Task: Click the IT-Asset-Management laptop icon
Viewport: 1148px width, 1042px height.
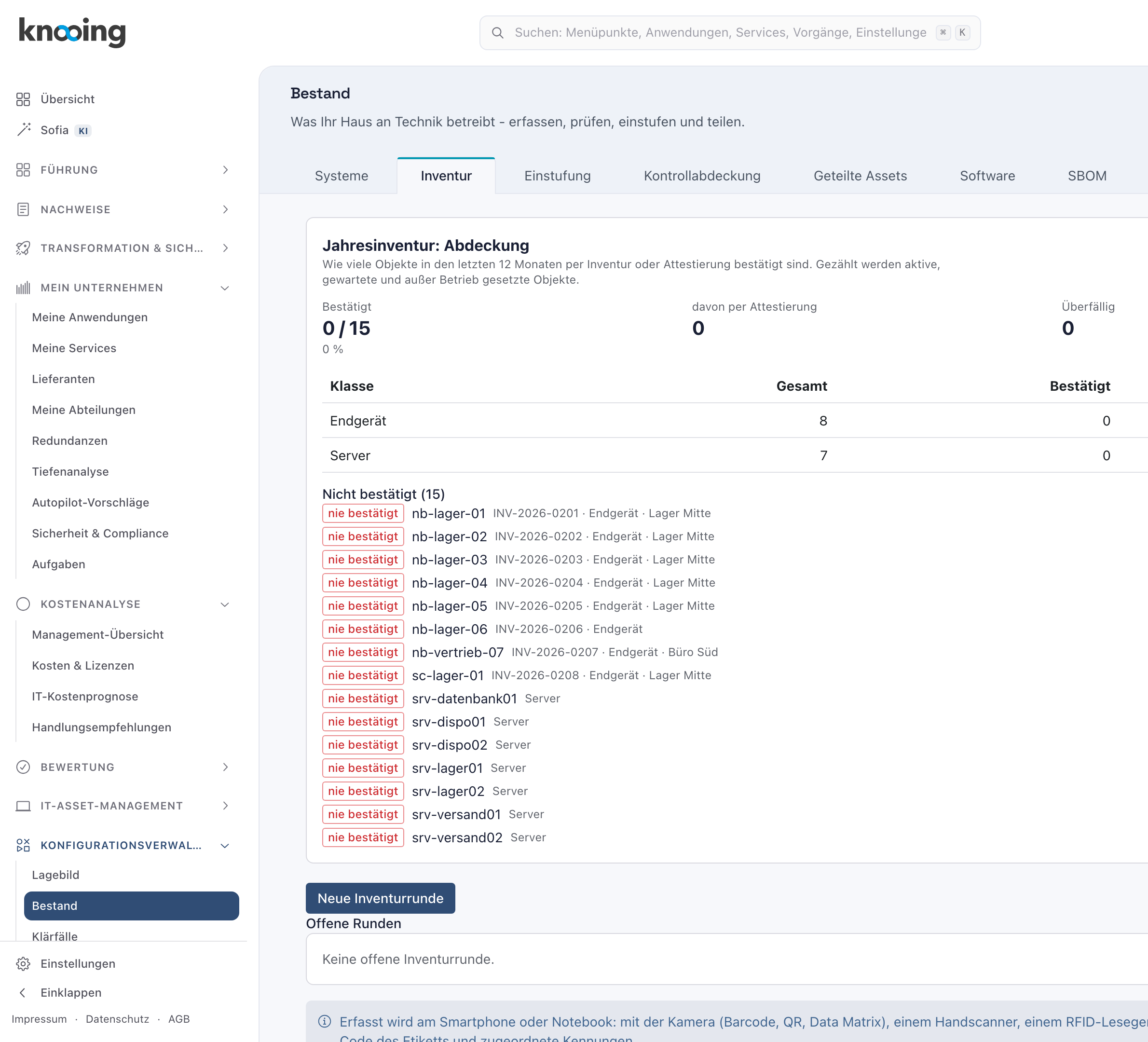Action: click(x=23, y=806)
